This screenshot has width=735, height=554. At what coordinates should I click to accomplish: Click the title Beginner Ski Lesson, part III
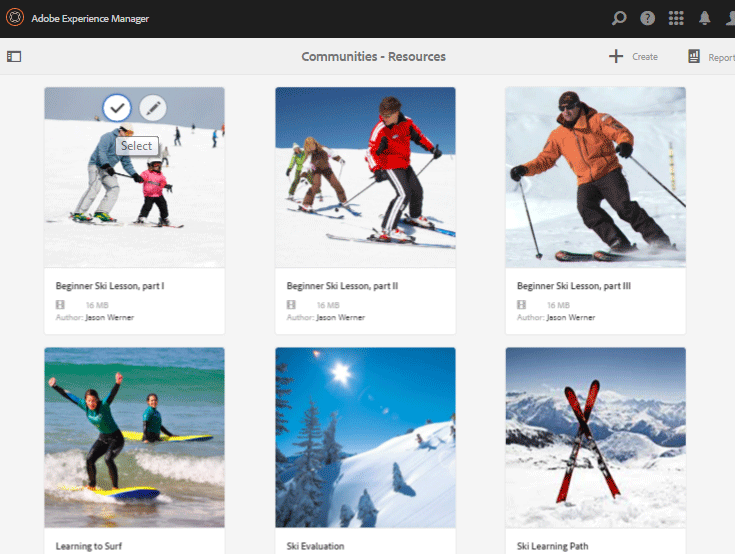[x=574, y=286]
